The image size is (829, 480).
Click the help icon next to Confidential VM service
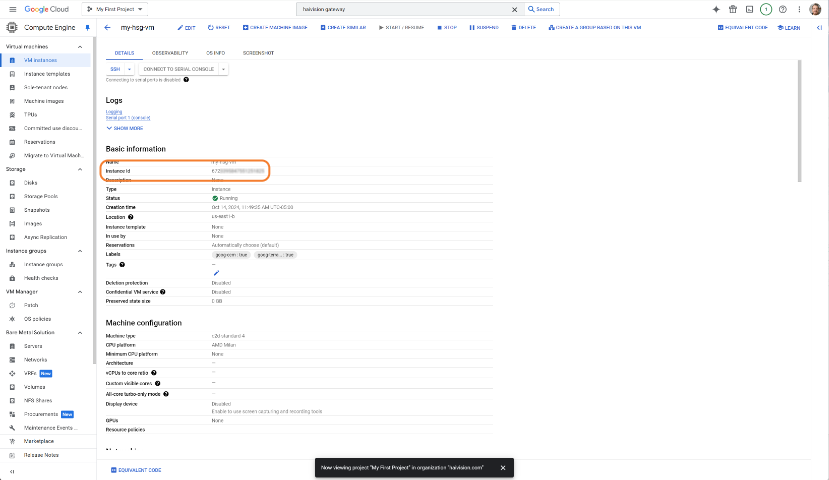(163, 292)
